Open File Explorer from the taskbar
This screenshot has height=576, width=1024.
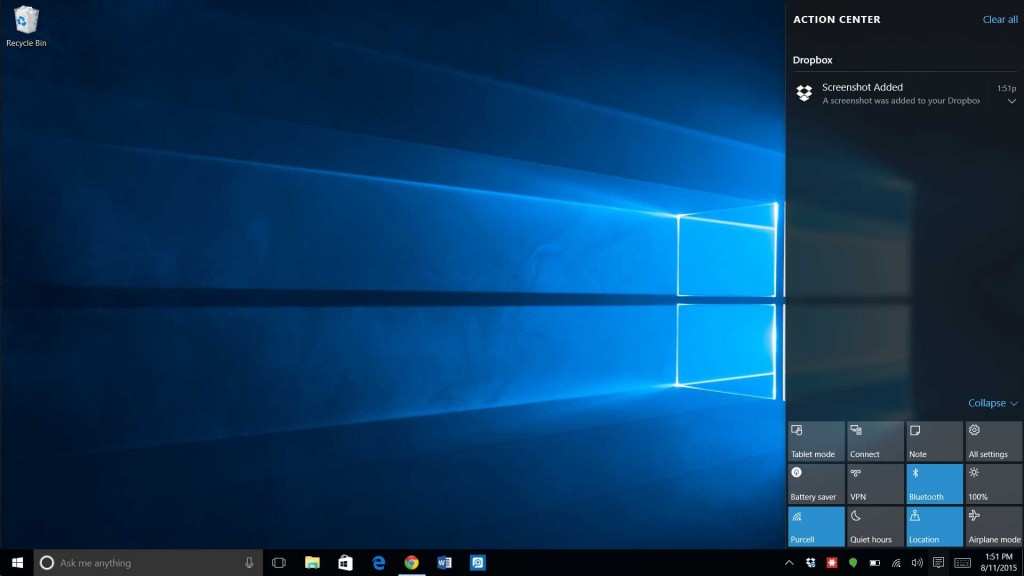[x=312, y=562]
